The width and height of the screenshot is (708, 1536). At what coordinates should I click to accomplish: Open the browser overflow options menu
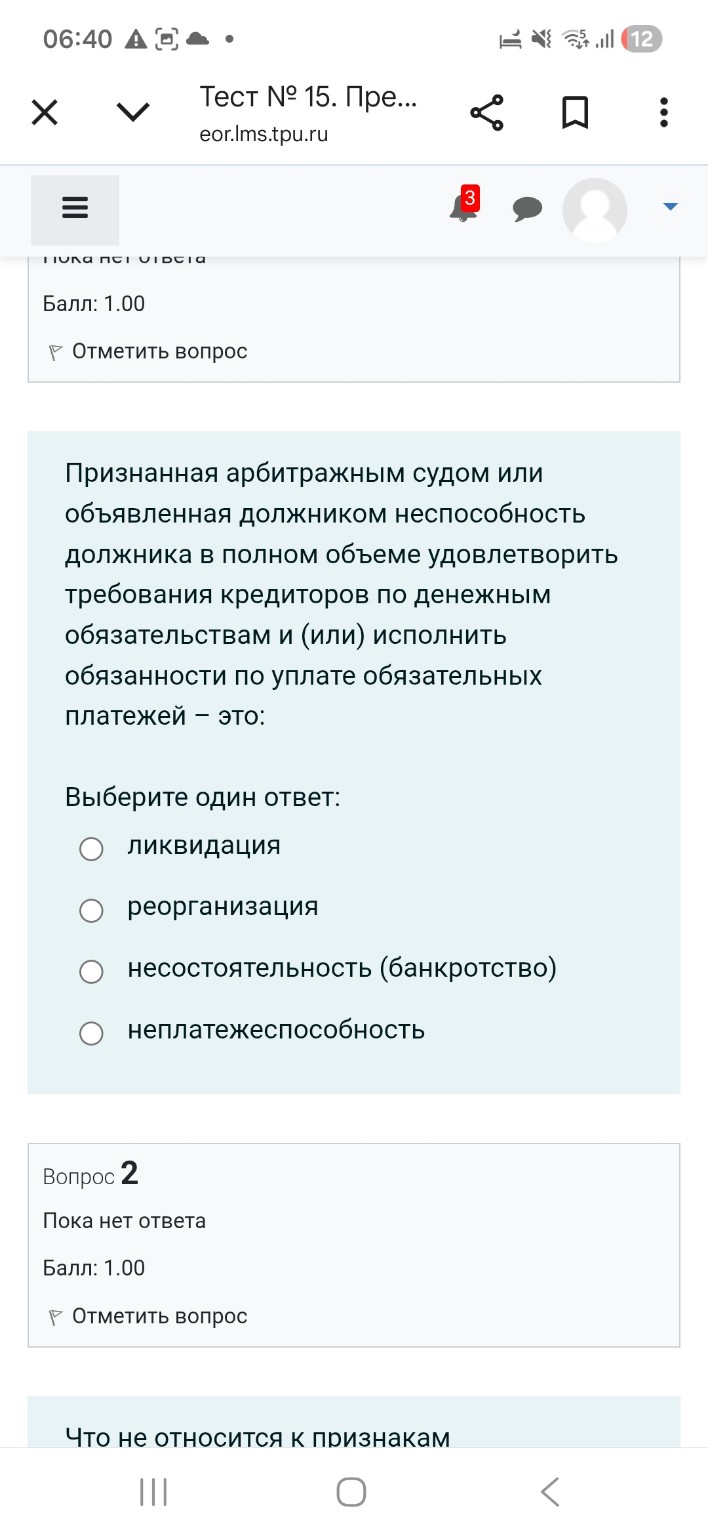[663, 112]
